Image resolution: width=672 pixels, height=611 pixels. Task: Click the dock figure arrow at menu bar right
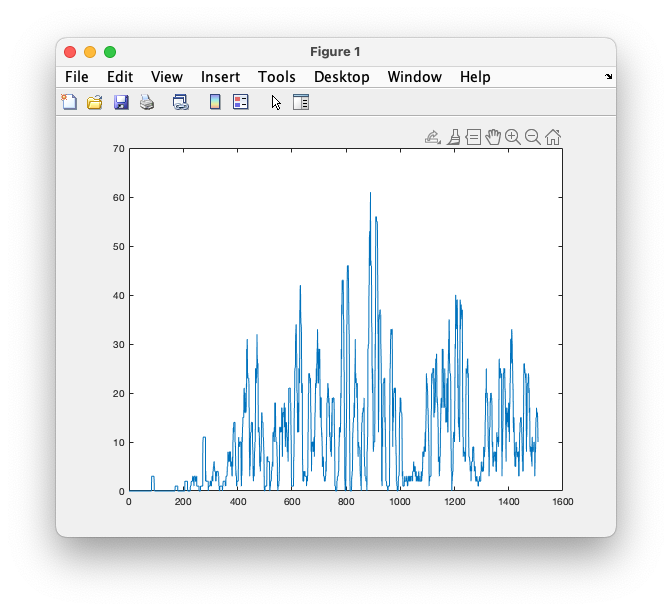[608, 77]
